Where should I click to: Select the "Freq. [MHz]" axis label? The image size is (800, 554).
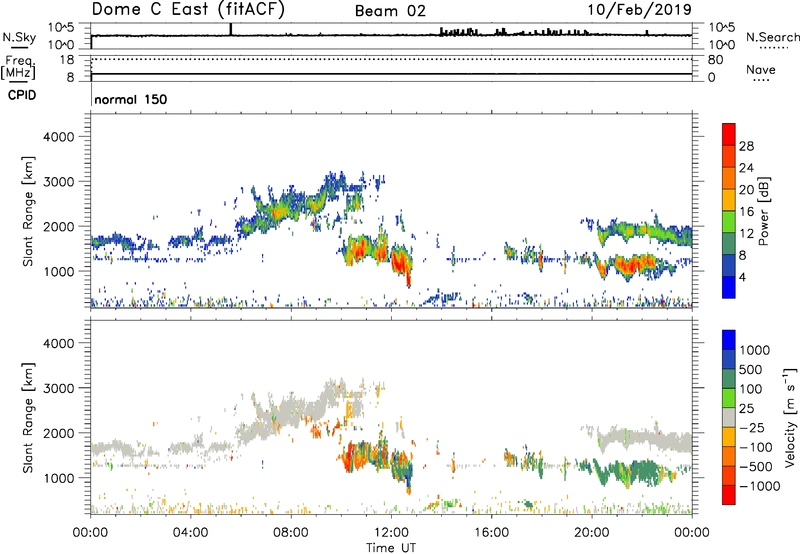pos(18,68)
